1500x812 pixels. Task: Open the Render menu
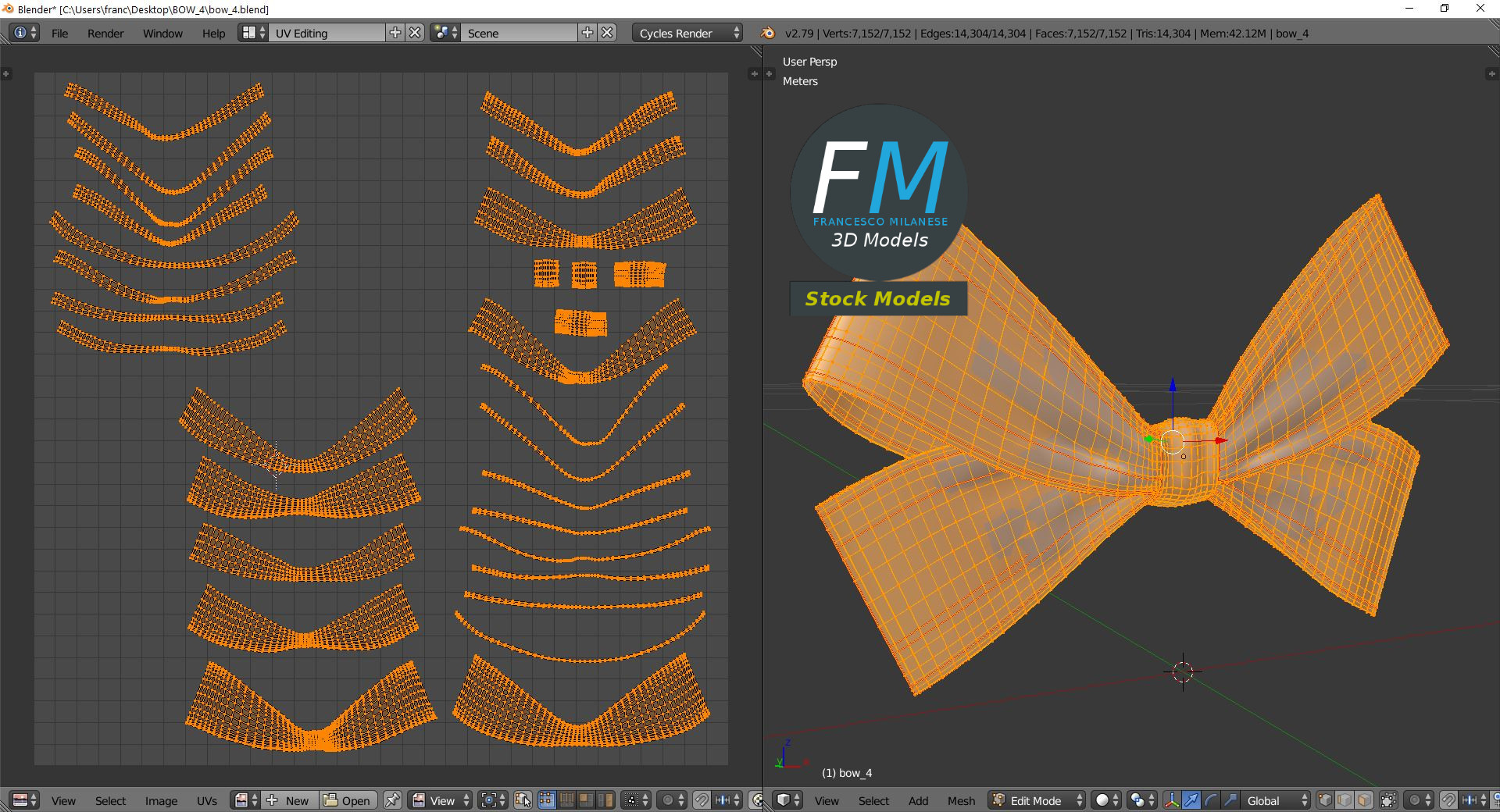(x=105, y=34)
